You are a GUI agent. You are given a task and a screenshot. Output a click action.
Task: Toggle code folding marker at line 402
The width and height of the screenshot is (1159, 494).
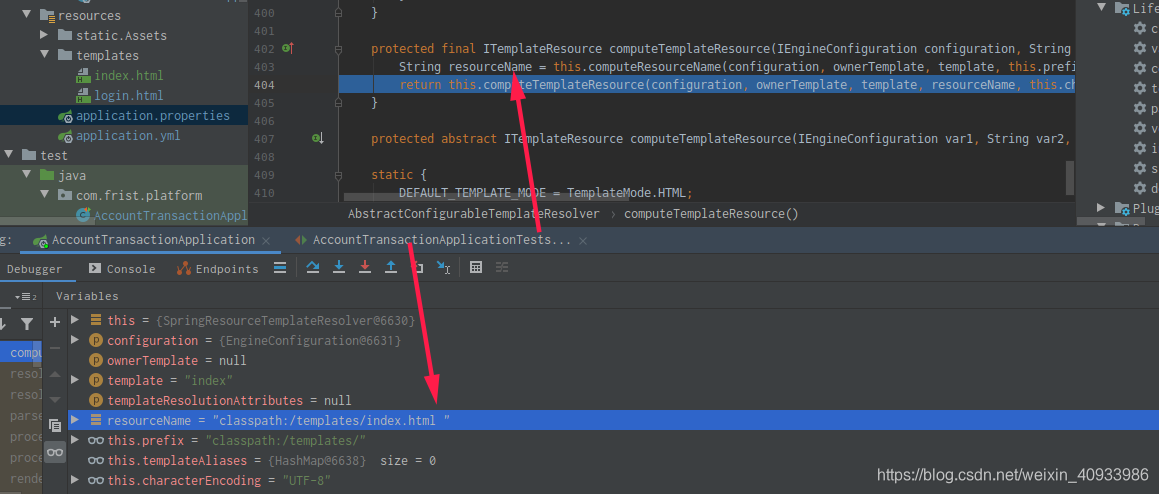(339, 50)
